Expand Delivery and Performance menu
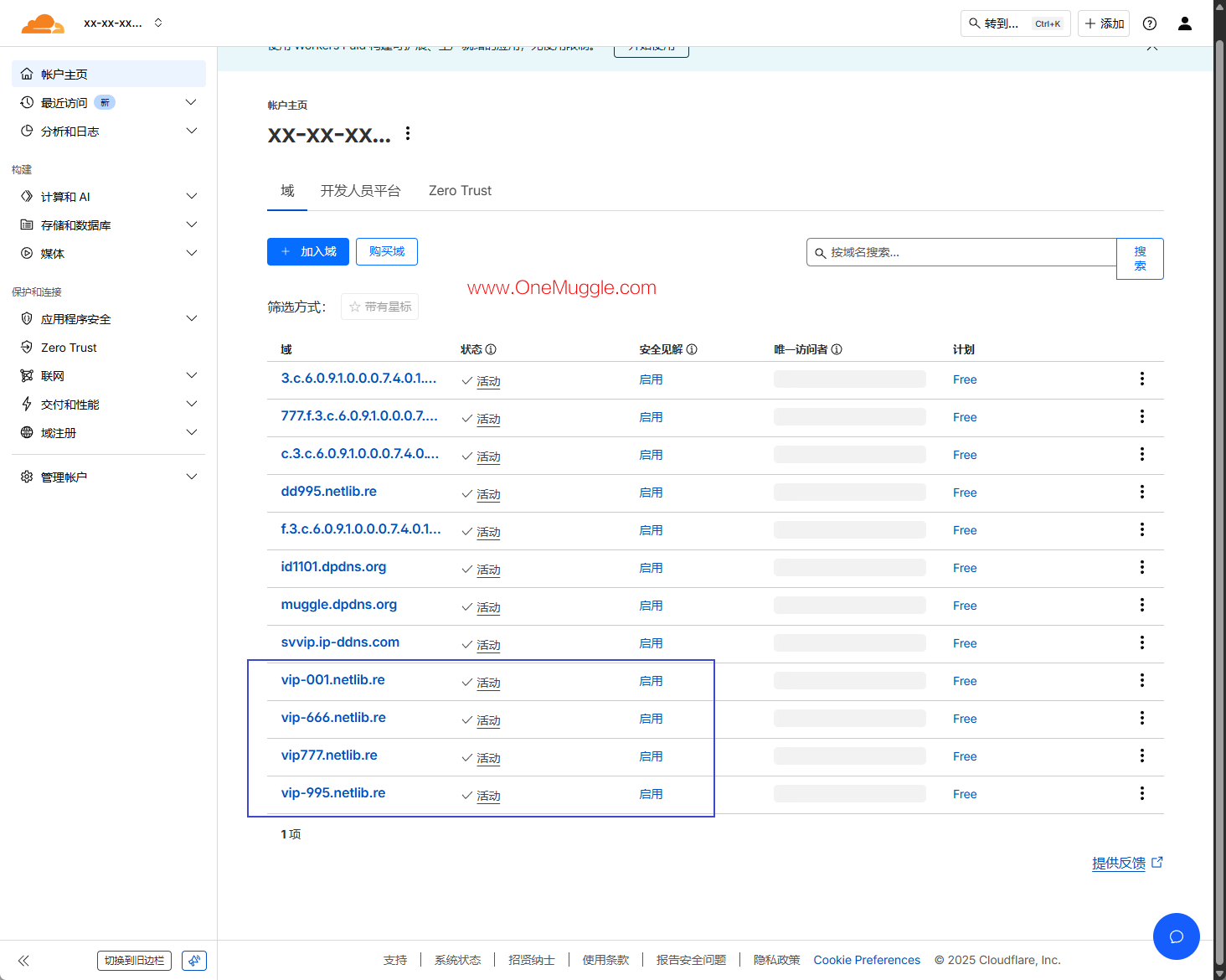This screenshot has height=980, width=1226. click(191, 404)
